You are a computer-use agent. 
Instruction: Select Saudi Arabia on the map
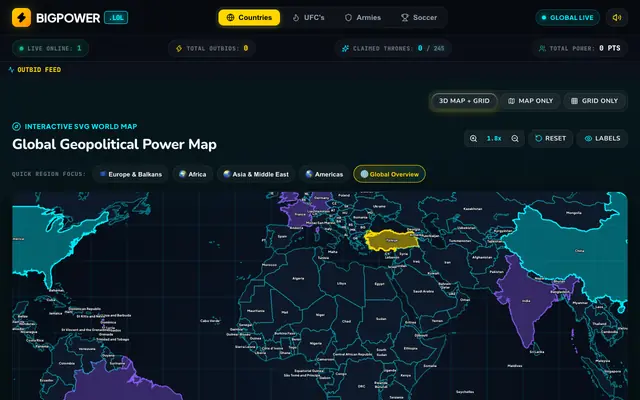tap(423, 291)
